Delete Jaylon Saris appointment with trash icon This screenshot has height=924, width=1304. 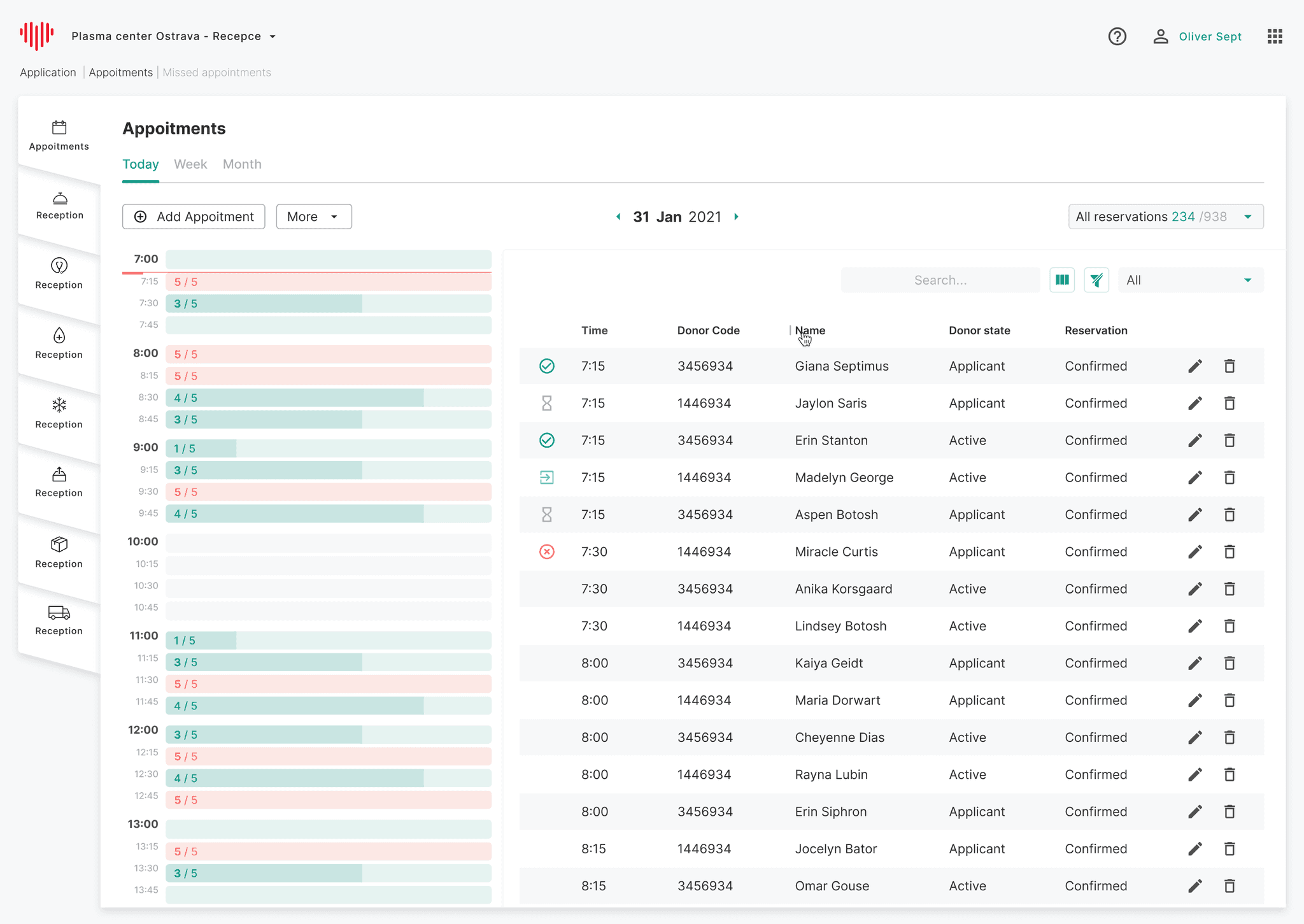pos(1229,403)
